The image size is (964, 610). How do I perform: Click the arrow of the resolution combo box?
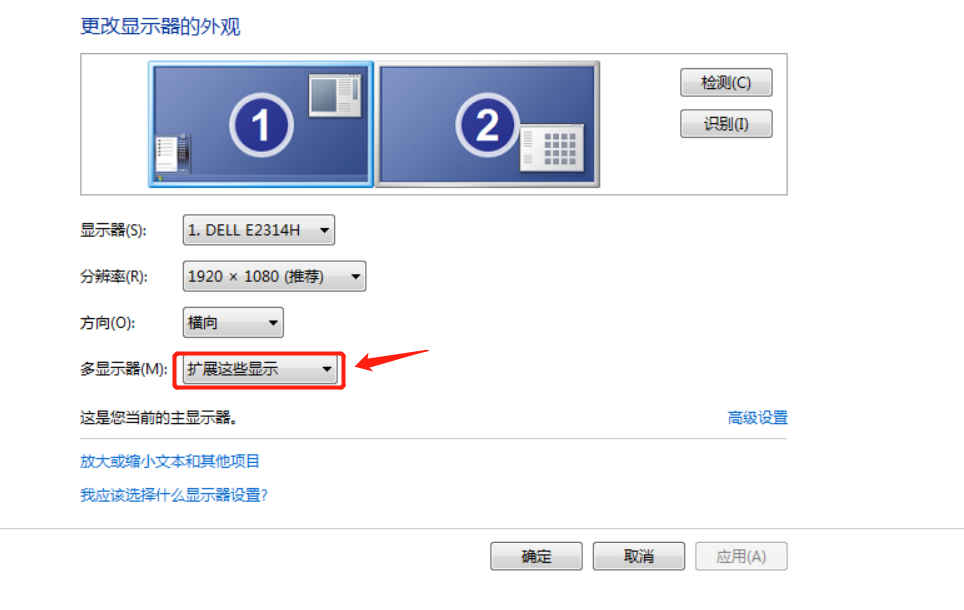pos(355,277)
